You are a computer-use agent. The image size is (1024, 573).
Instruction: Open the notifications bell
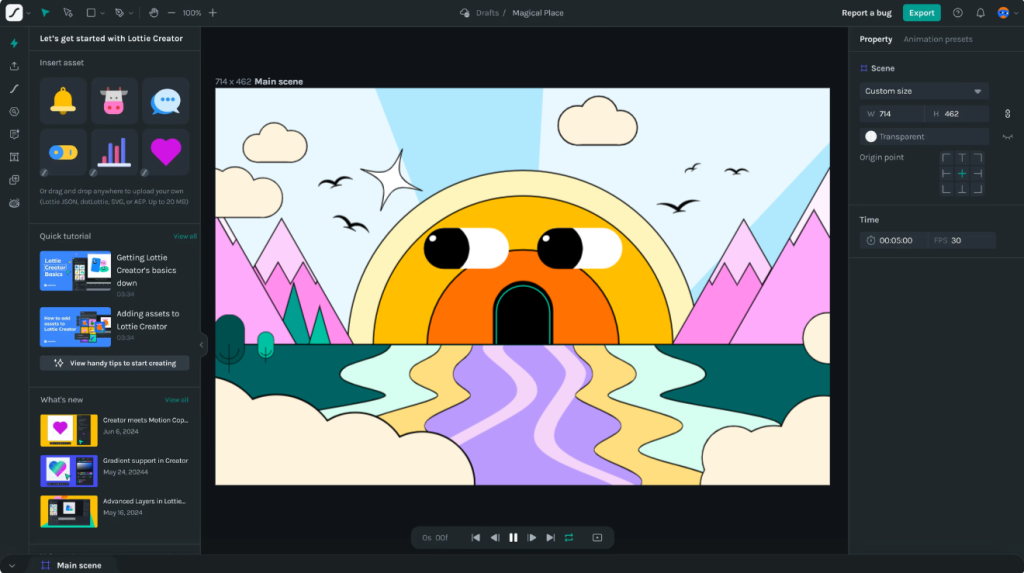pyautogui.click(x=980, y=13)
